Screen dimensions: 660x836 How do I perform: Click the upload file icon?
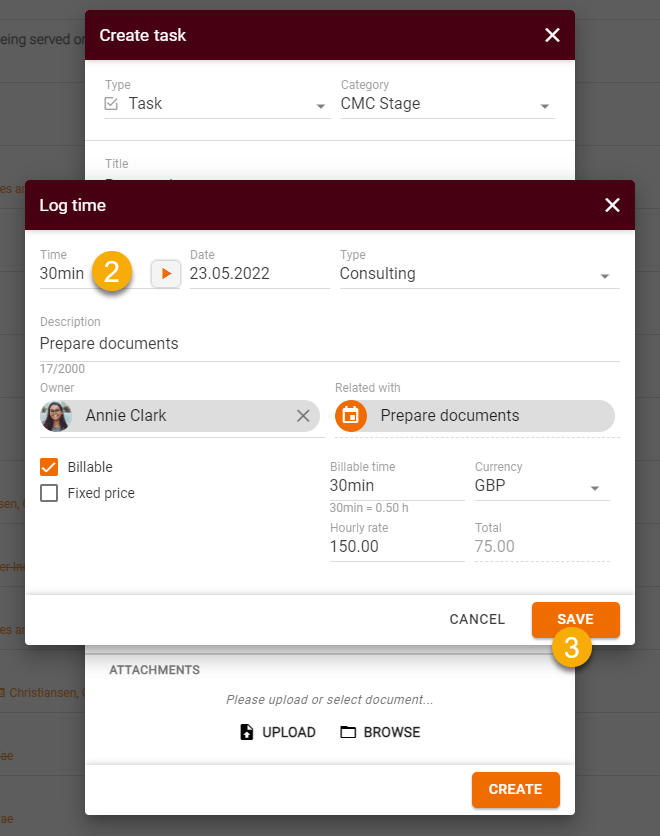click(x=247, y=732)
